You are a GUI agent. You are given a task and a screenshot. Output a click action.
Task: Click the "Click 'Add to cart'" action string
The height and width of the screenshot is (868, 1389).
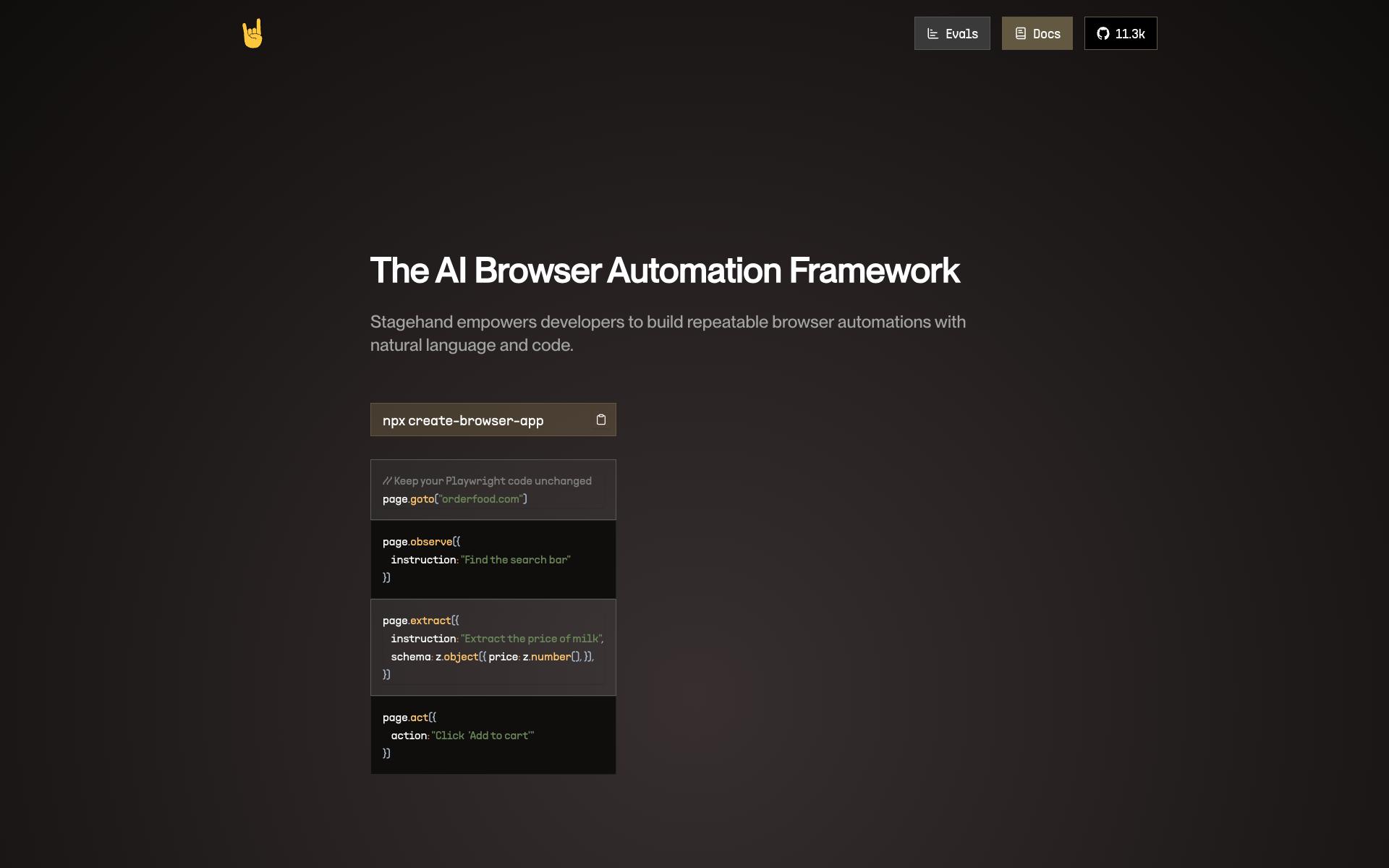pos(483,736)
